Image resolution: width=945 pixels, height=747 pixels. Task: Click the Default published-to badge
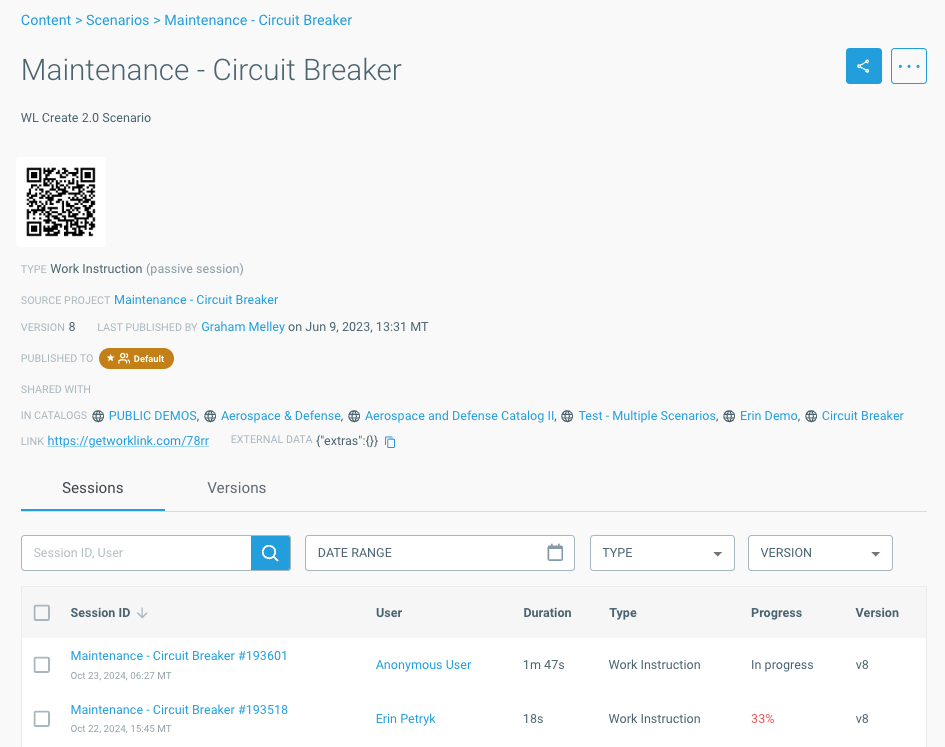pyautogui.click(x=136, y=358)
